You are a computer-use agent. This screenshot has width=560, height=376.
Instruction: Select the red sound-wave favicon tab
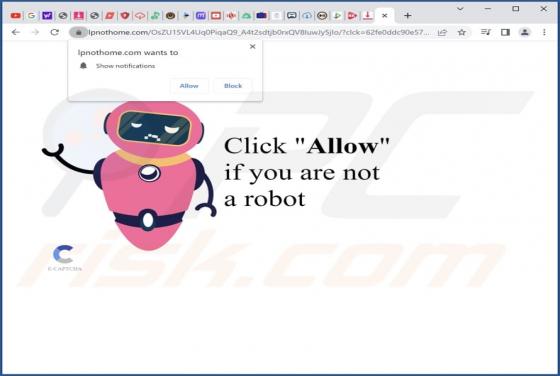pos(231,16)
